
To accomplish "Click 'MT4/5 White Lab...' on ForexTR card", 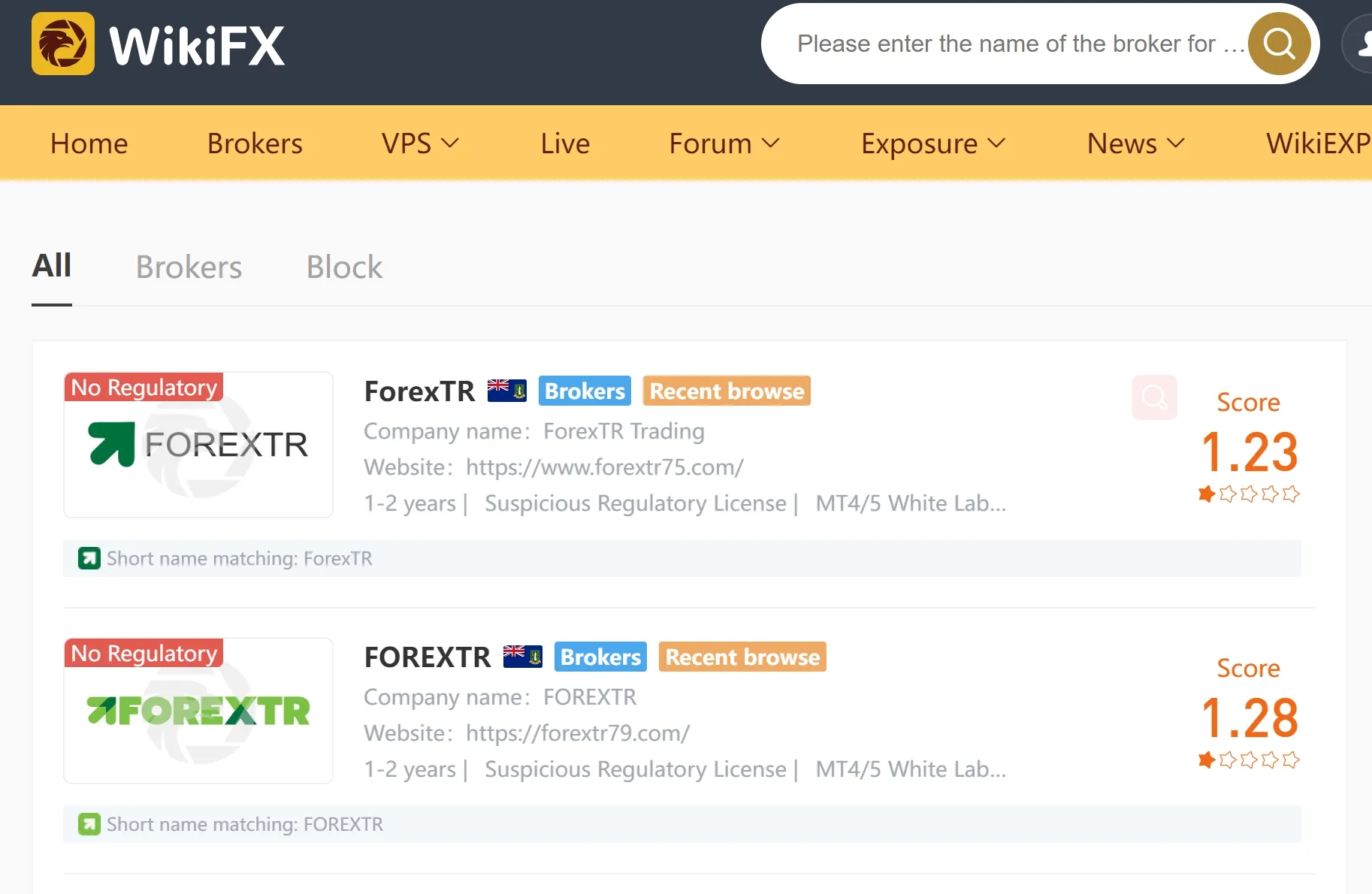I will 911,503.
